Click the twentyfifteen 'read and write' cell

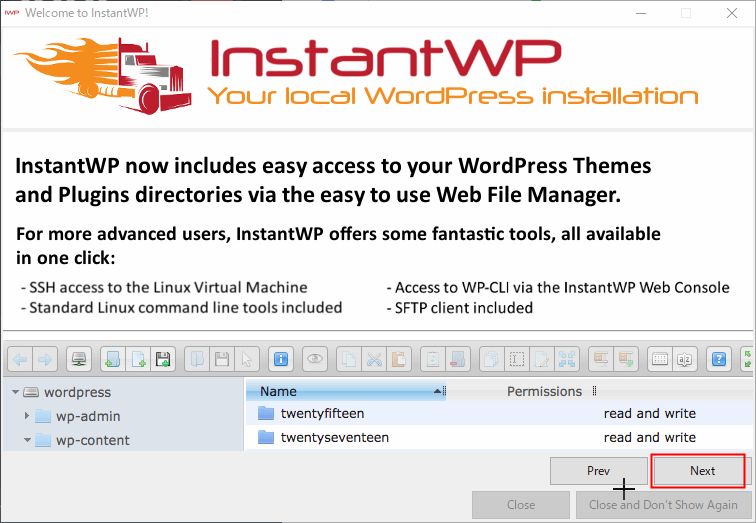click(x=649, y=414)
